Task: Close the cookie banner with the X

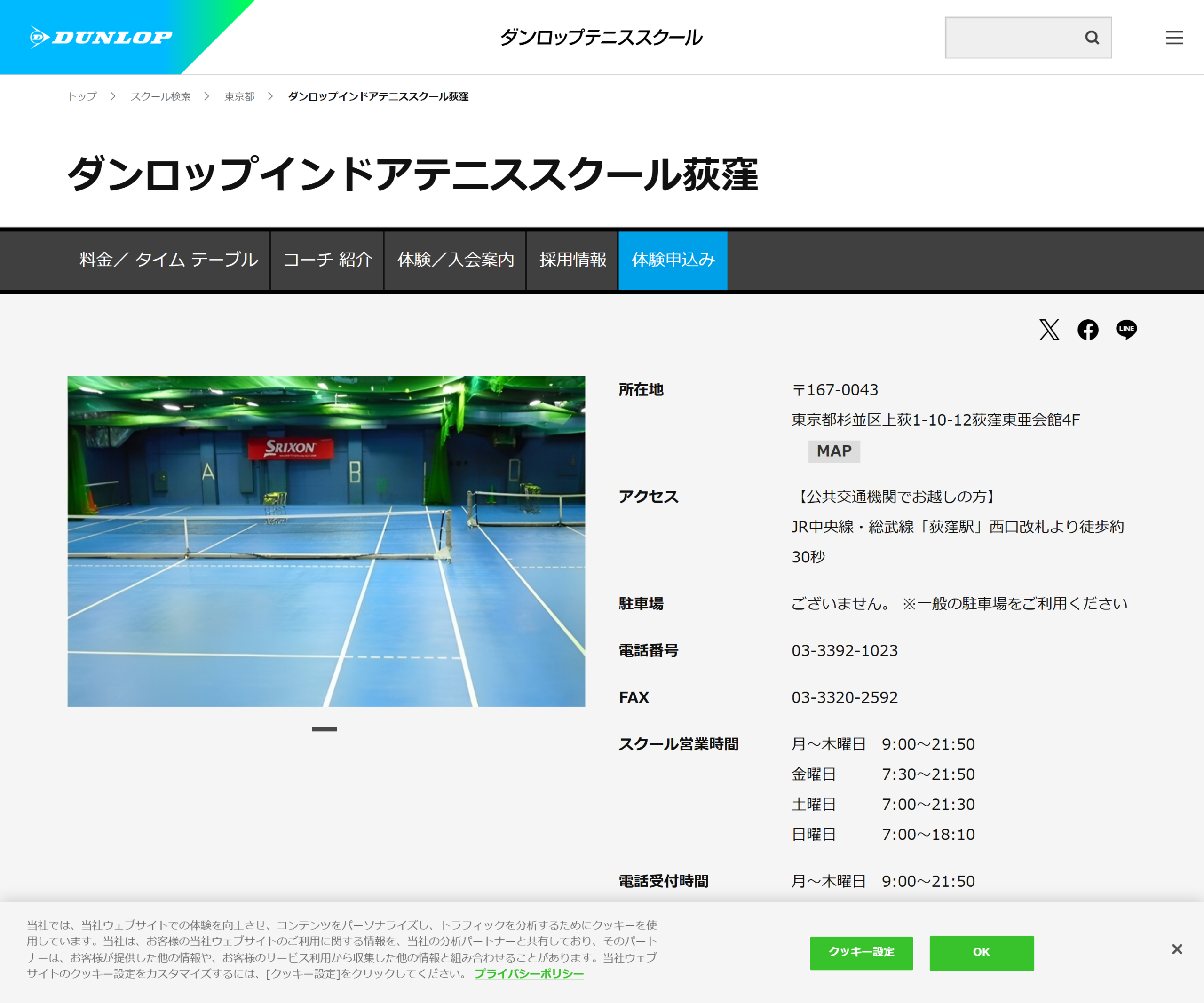Action: tap(1176, 949)
